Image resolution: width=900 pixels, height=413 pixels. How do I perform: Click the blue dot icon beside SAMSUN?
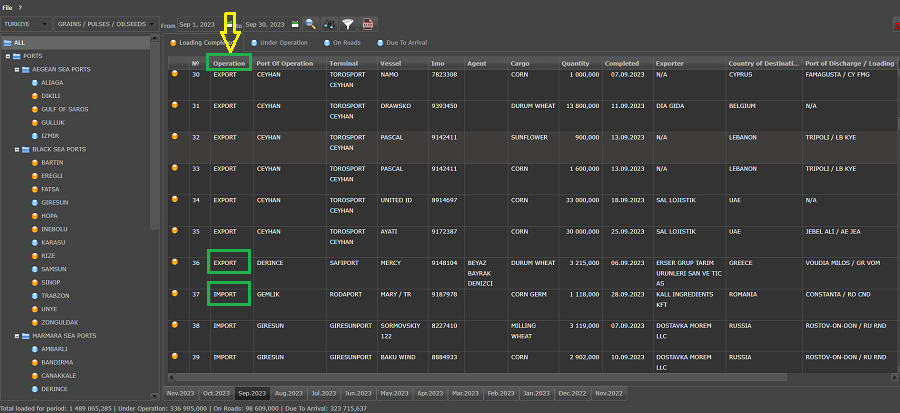point(34,269)
